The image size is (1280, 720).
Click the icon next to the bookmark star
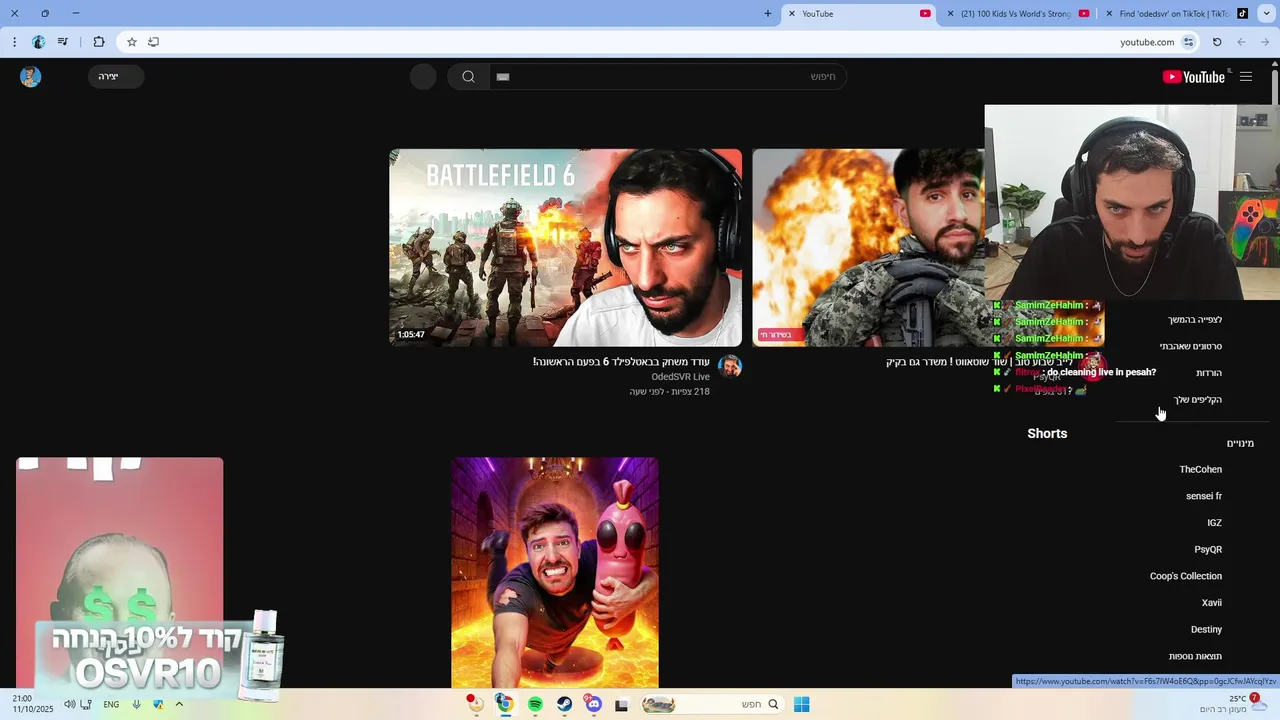[153, 42]
